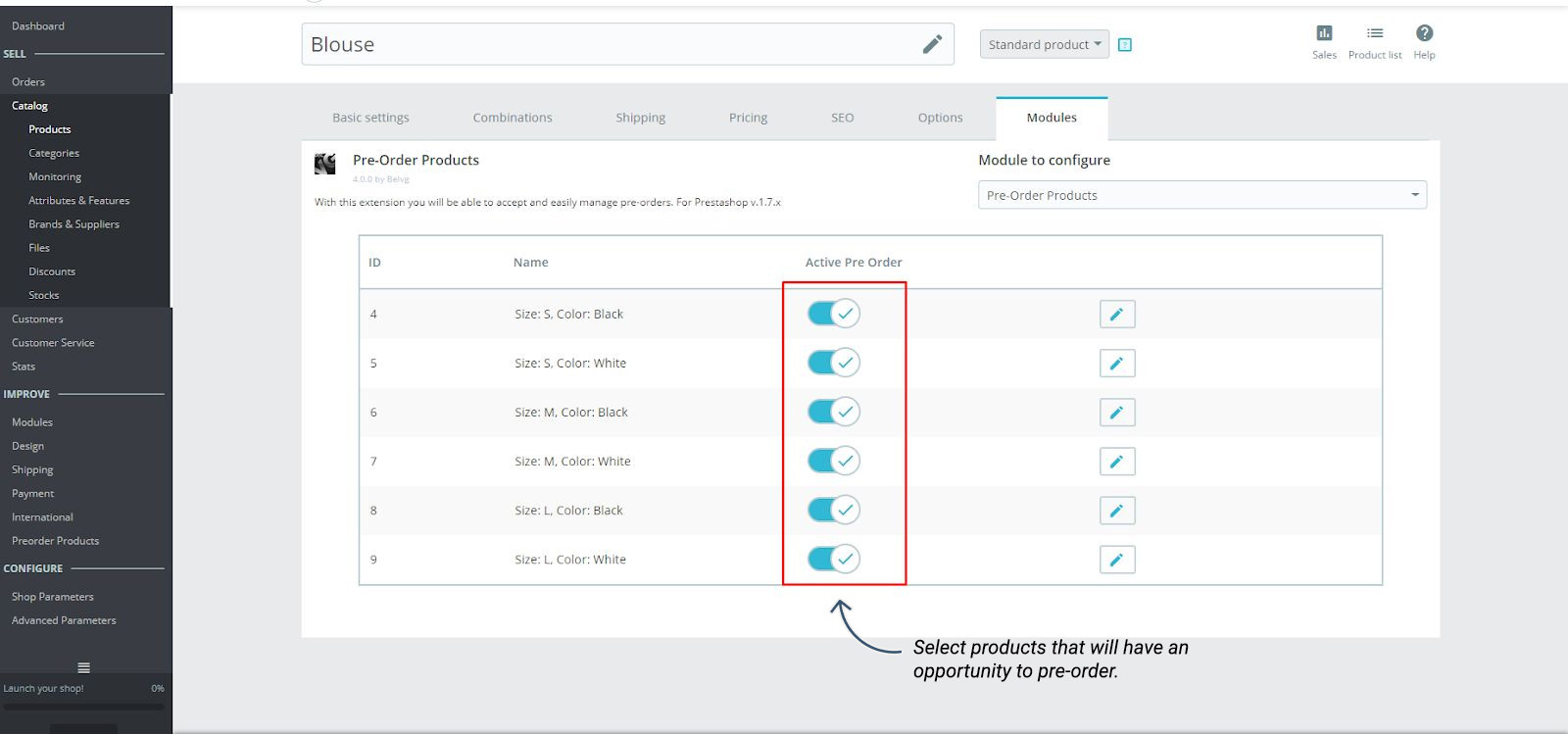The image size is (1568, 734).
Task: Click the pencil icon in product name field
Action: [x=932, y=44]
